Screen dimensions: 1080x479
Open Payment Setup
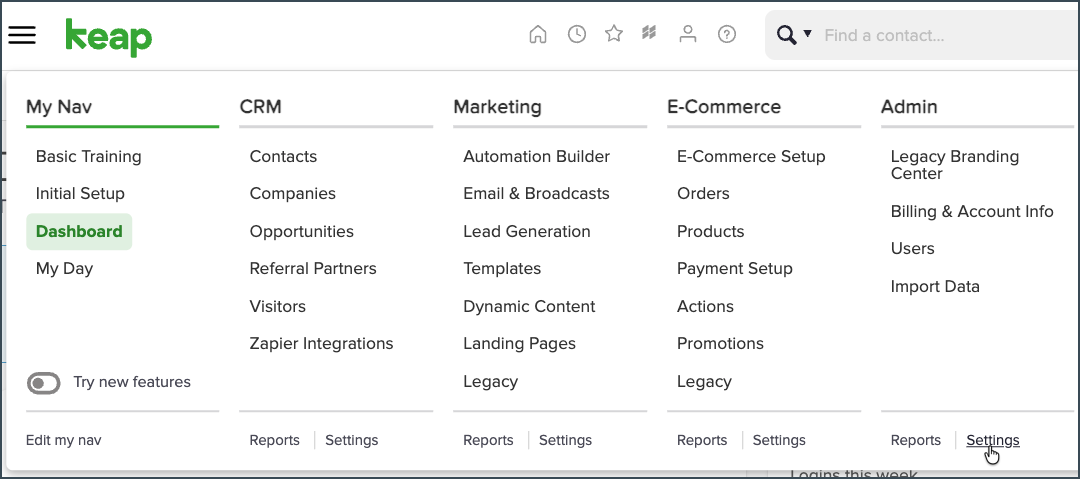[x=735, y=269]
